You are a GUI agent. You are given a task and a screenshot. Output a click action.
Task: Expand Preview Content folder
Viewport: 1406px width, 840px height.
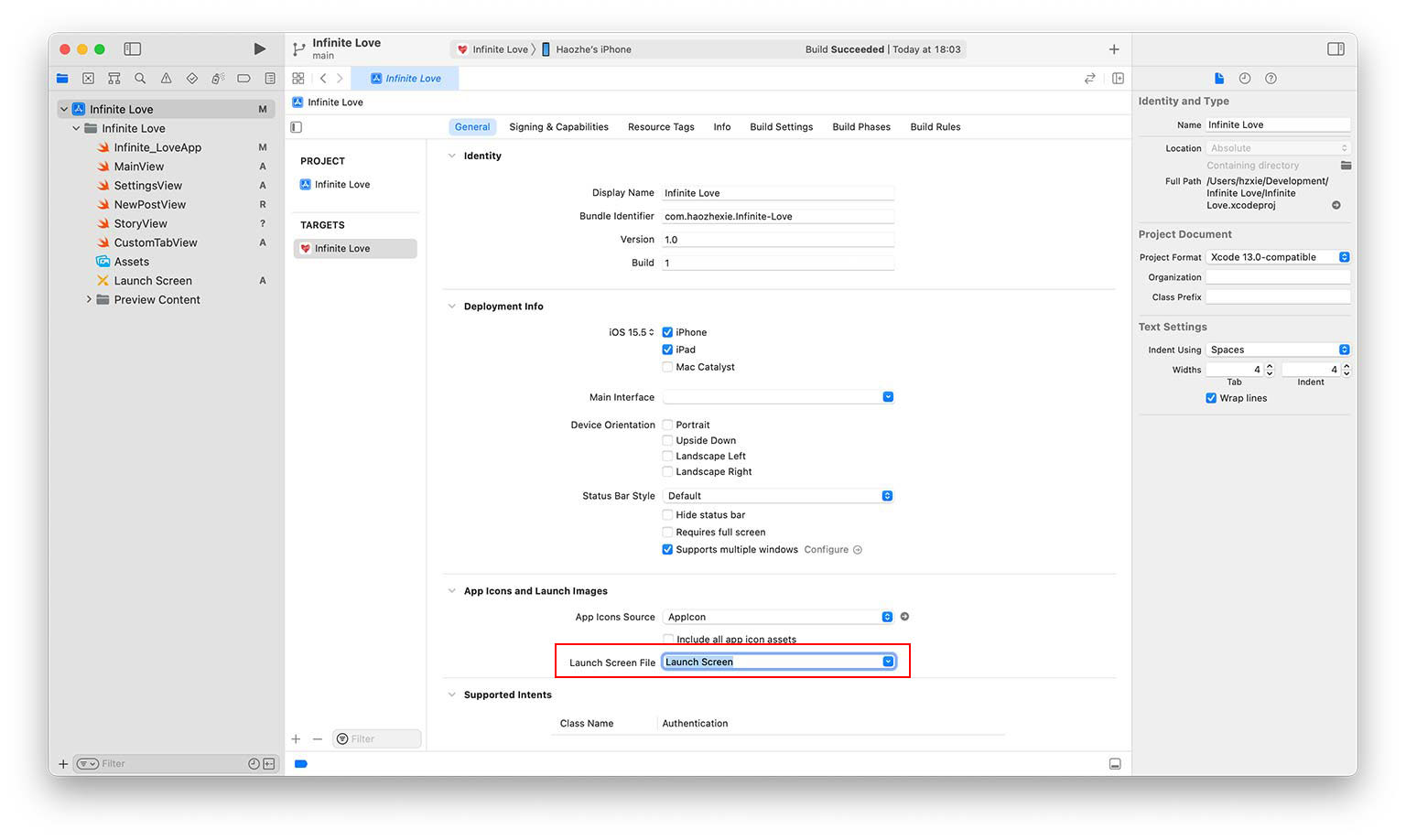[89, 299]
